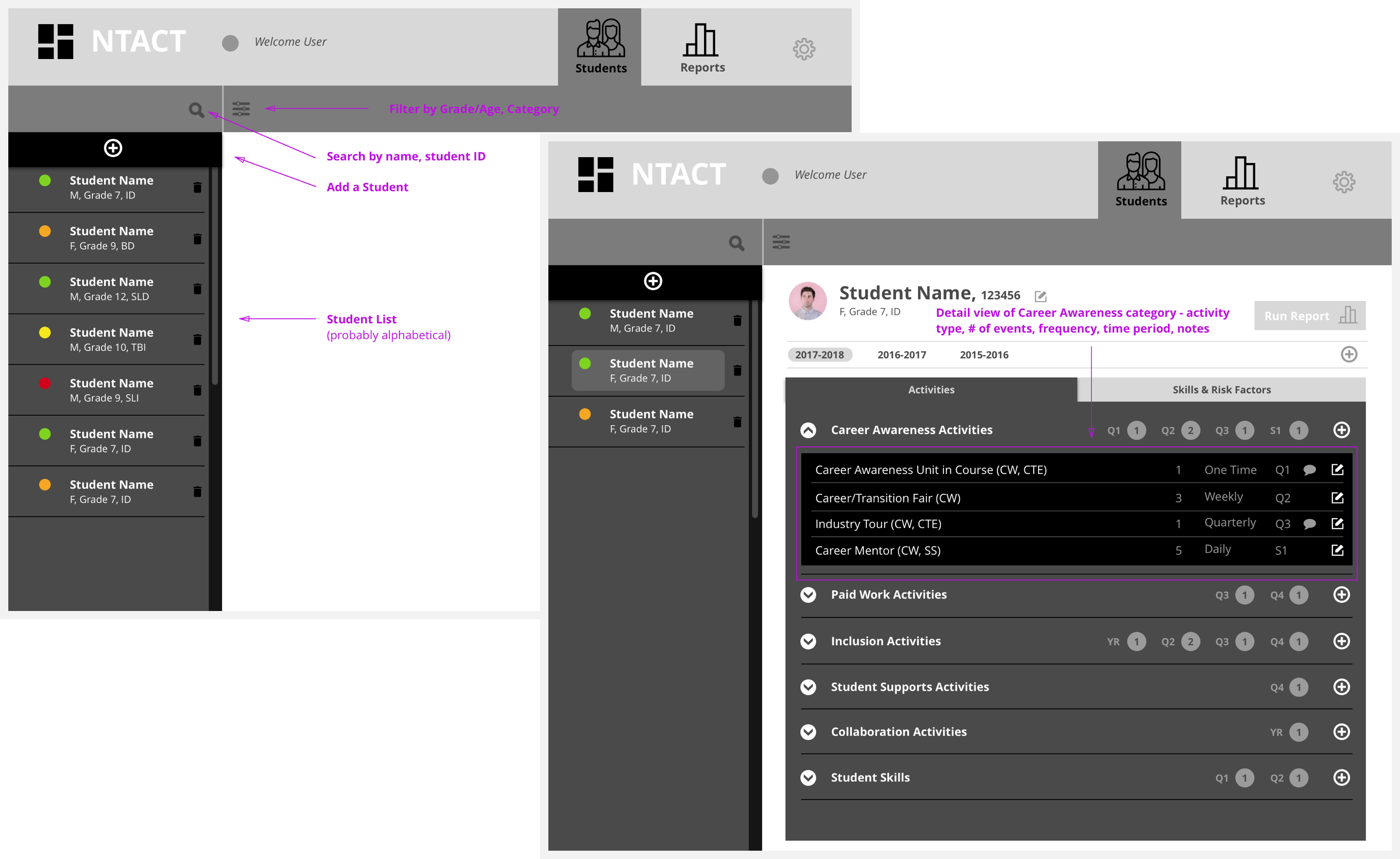This screenshot has width=1400, height=859.
Task: Delete the student F, Grade 9, BD
Action: [x=197, y=239]
